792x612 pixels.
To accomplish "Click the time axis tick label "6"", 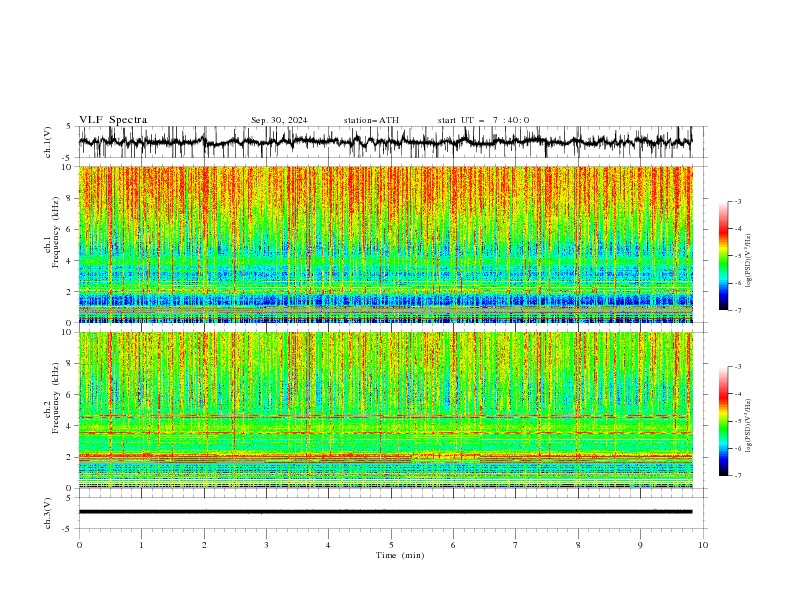I will (x=453, y=545).
